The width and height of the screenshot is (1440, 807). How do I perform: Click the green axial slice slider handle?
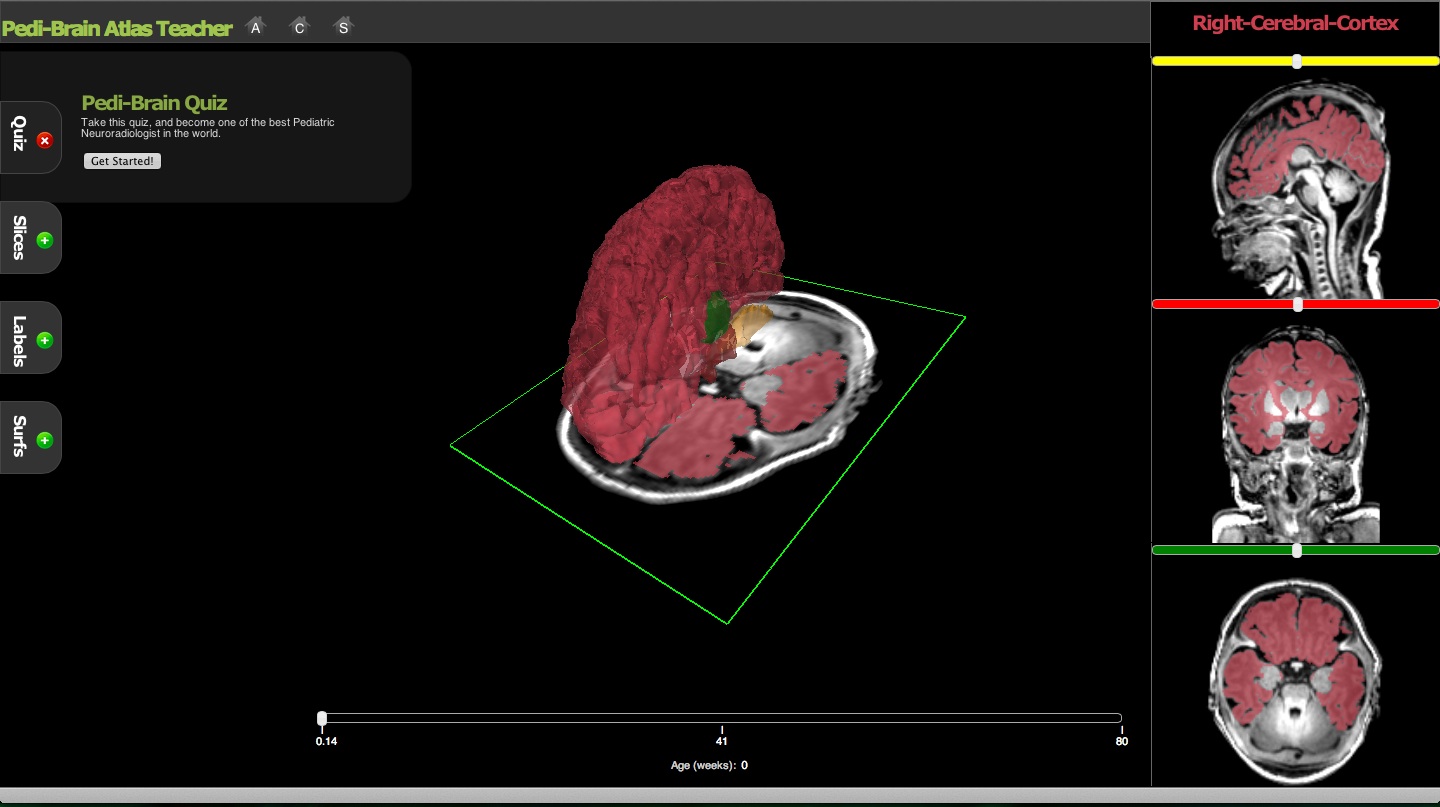click(1297, 550)
